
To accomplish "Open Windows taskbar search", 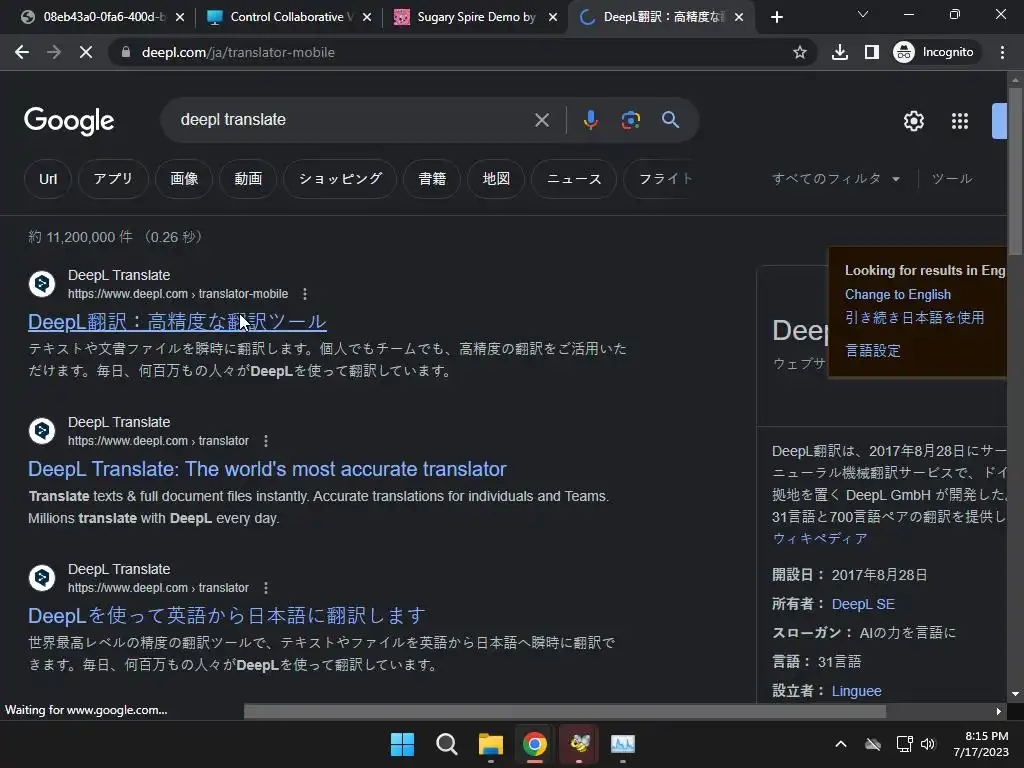I will click(447, 744).
